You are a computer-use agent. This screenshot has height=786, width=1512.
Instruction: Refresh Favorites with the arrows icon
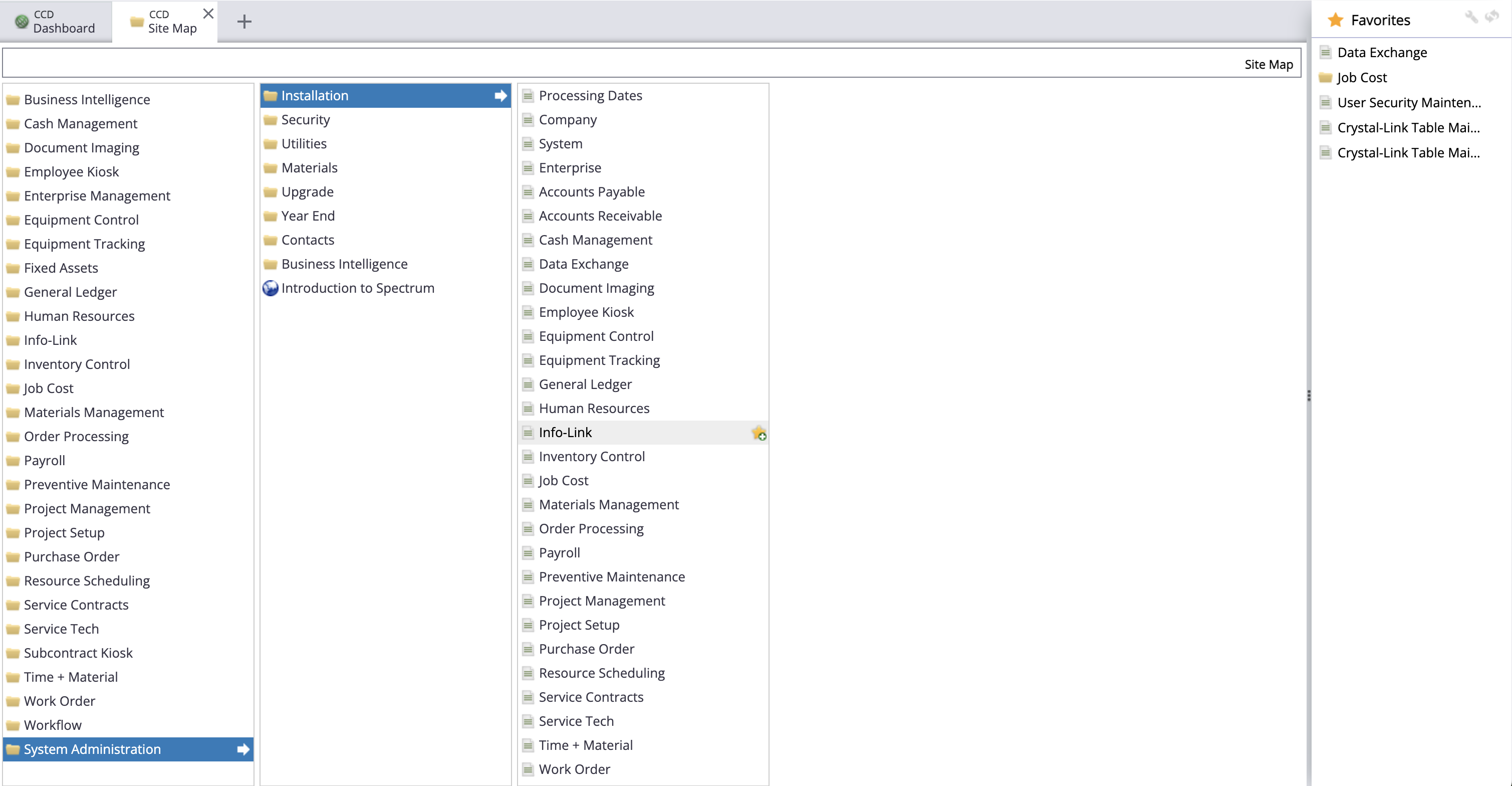[1491, 17]
